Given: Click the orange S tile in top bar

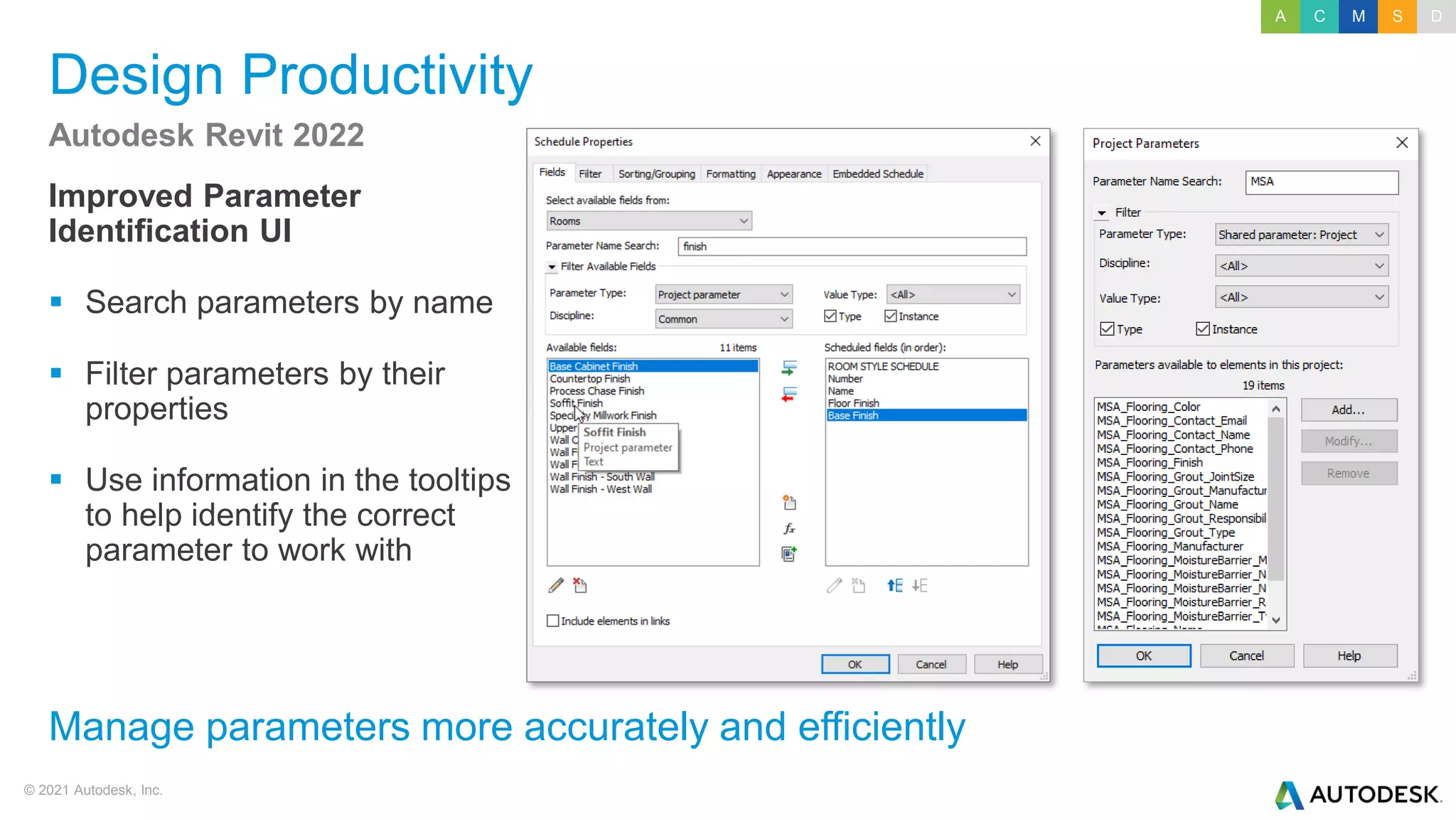Looking at the screenshot, I should tap(1397, 16).
